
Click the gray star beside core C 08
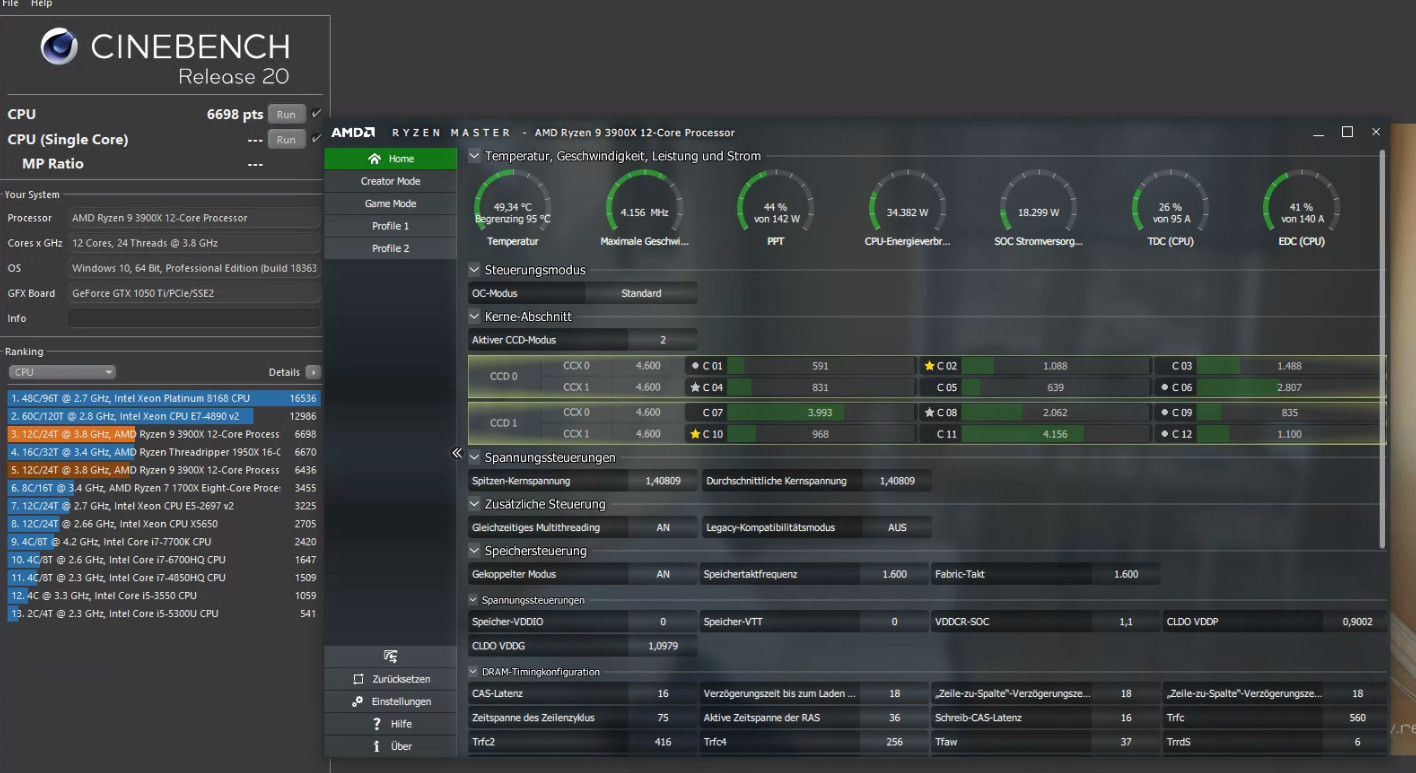pyautogui.click(x=929, y=412)
